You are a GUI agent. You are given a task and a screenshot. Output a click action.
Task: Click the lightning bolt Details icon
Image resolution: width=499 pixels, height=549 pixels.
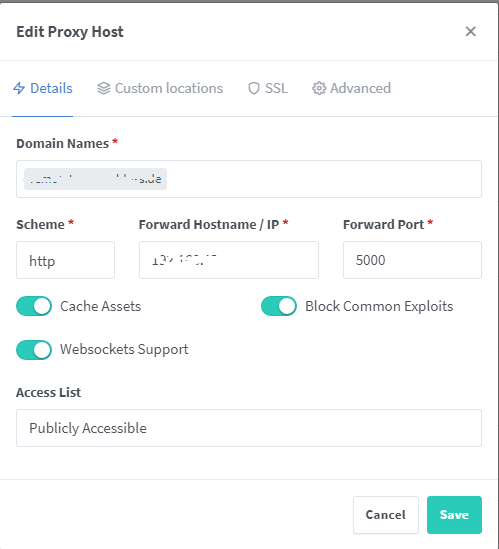pos(19,88)
